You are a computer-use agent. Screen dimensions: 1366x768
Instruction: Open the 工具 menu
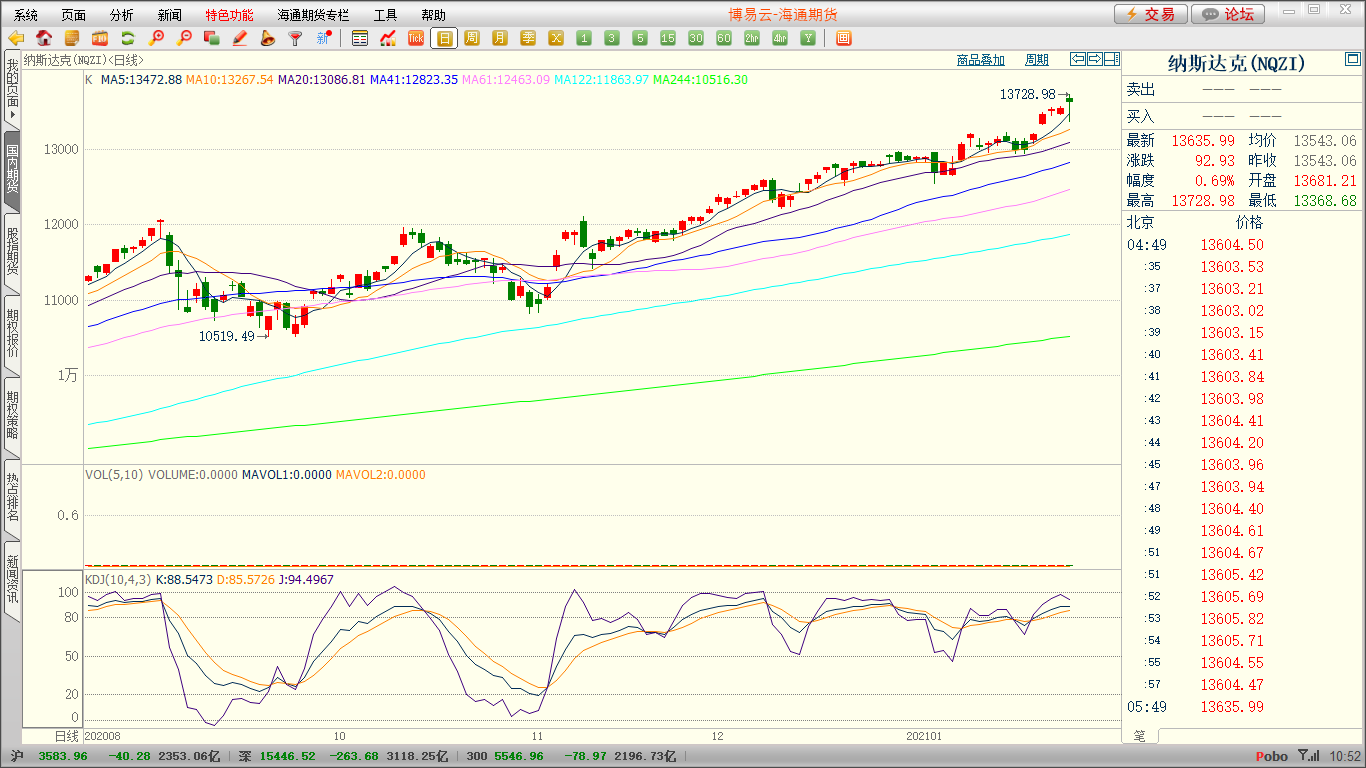[386, 15]
